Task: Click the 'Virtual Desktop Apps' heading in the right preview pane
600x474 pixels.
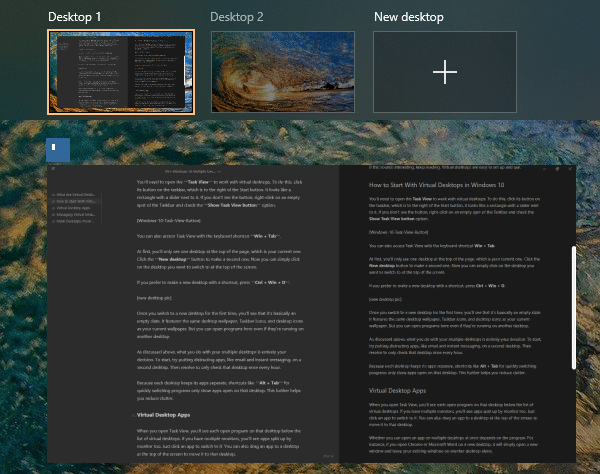Action: [397, 391]
